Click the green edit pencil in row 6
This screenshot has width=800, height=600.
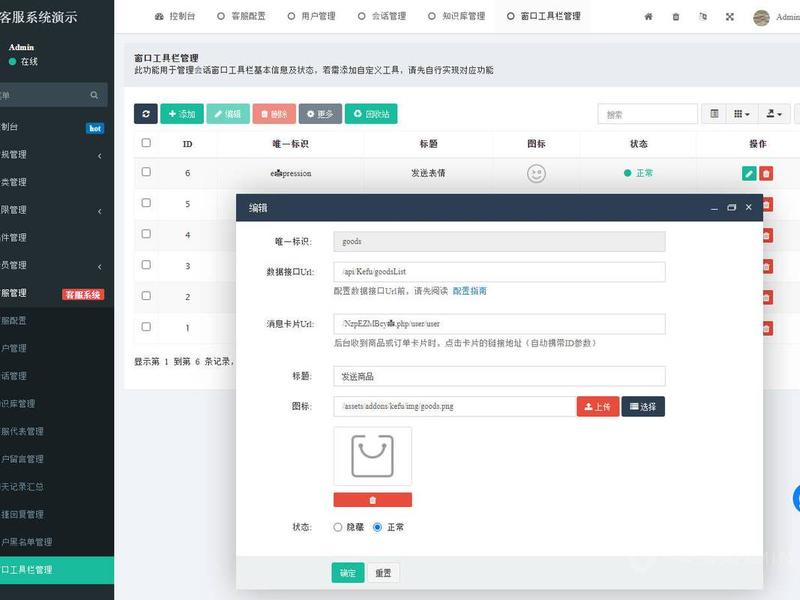pos(749,173)
